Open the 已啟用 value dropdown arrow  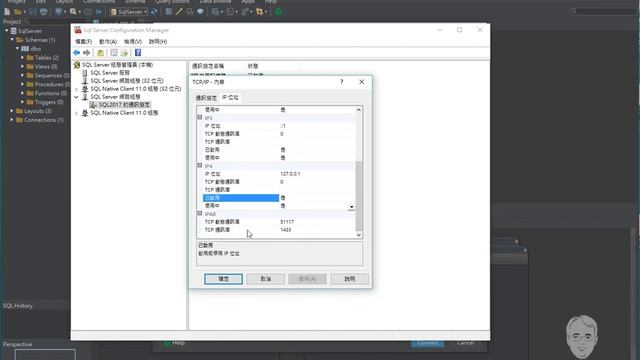coord(351,207)
